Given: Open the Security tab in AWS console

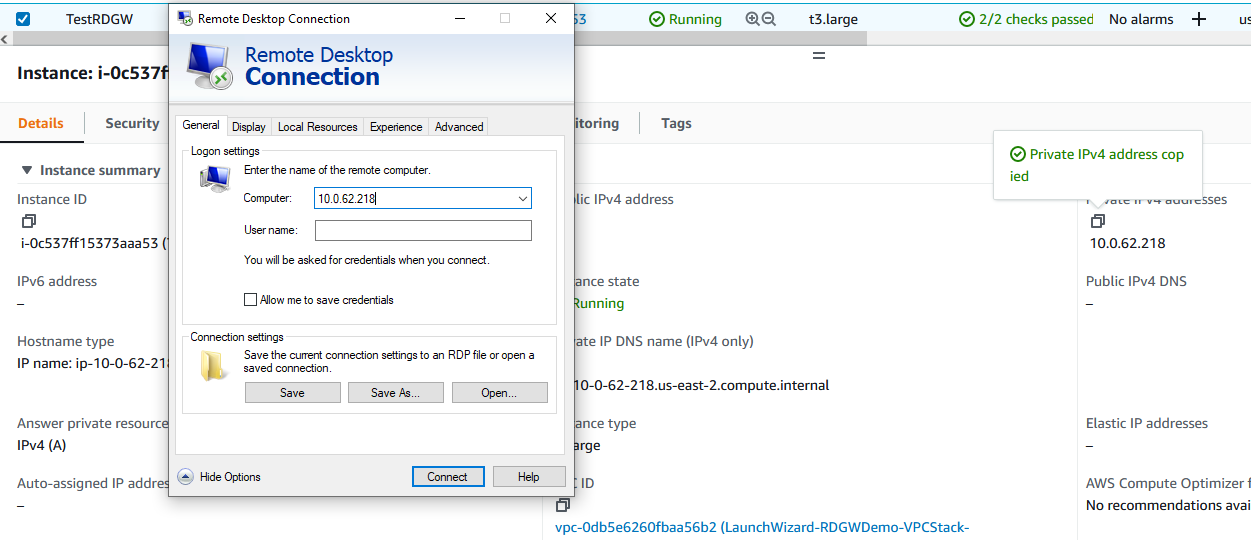Looking at the screenshot, I should (x=132, y=123).
